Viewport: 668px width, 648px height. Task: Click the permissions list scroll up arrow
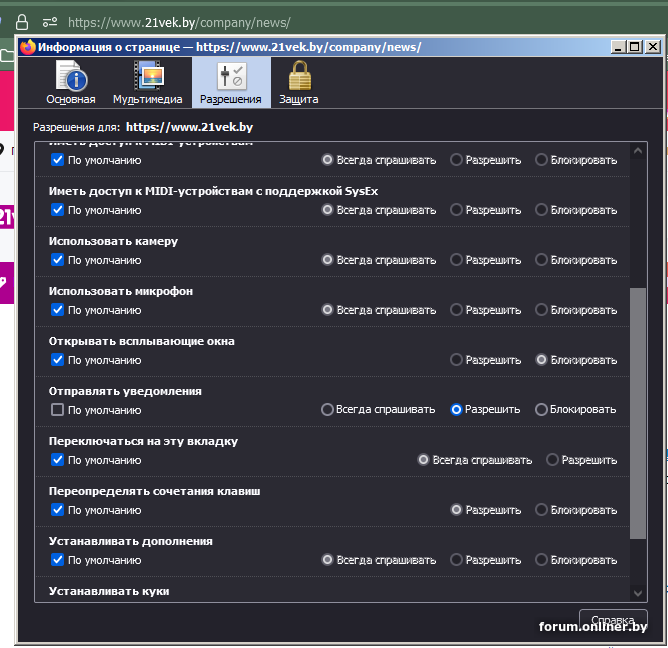pos(638,151)
